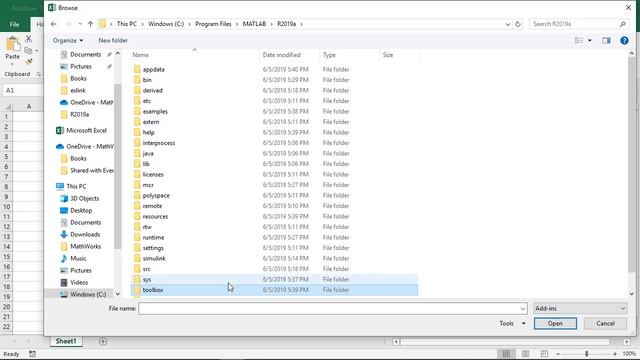The width and height of the screenshot is (640, 360).
Task: Open the view options dropdown arrow
Action: pos(589,40)
